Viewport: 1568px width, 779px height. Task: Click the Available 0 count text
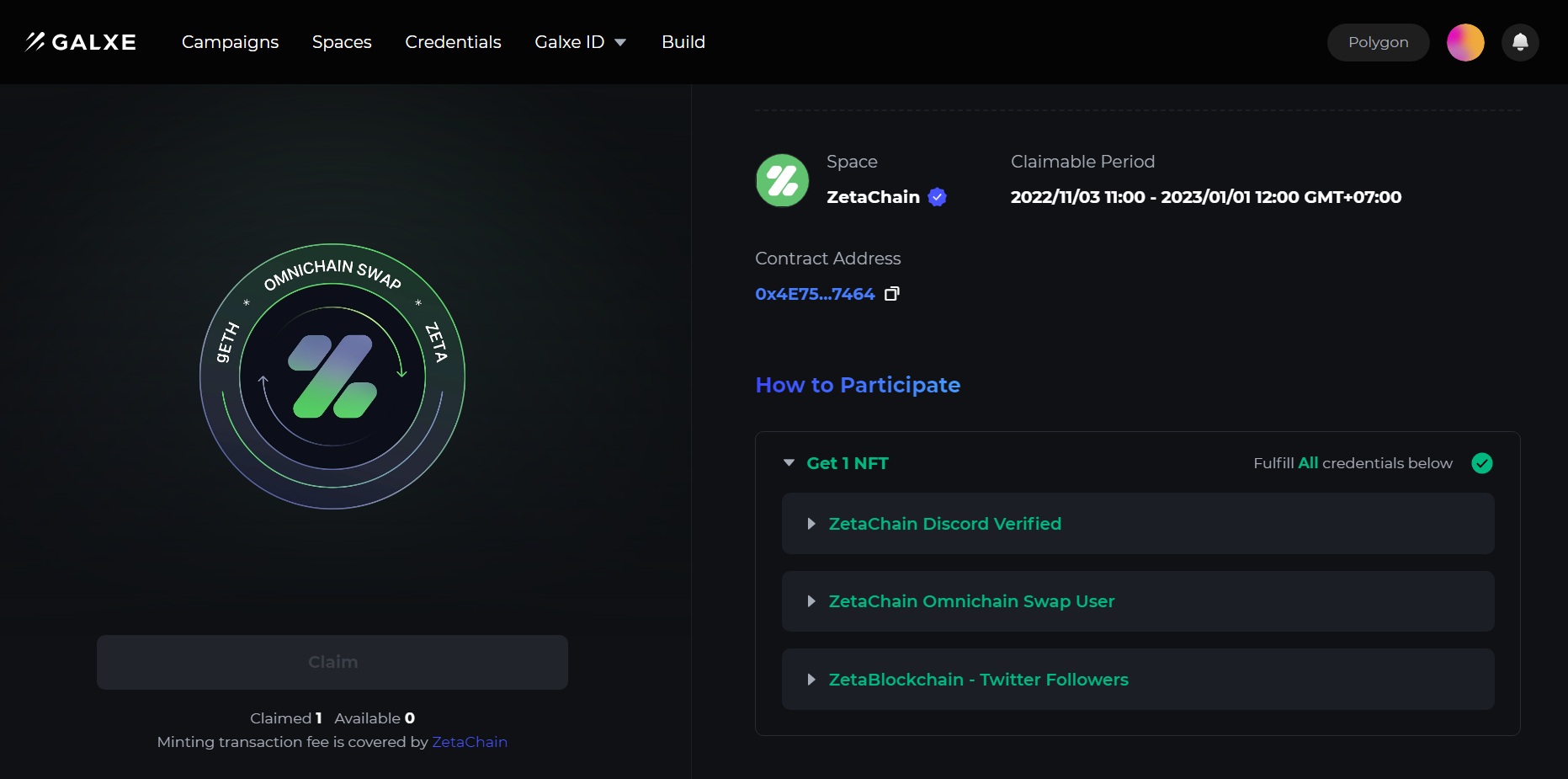pos(375,718)
